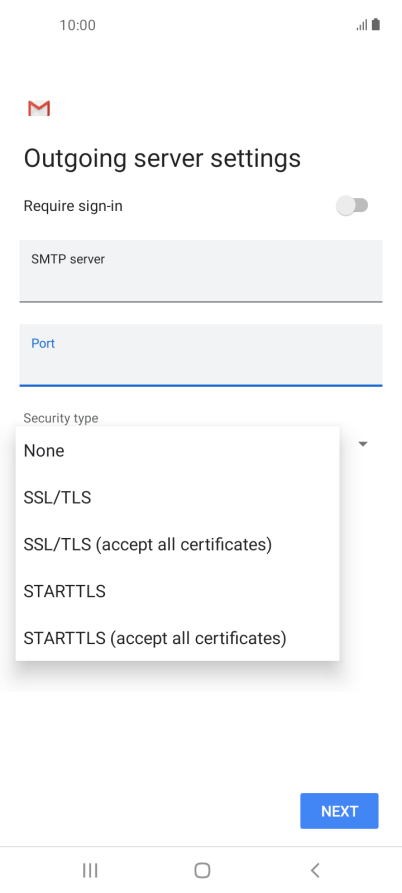Tap the Outgoing server settings heading

pyautogui.click(x=162, y=158)
